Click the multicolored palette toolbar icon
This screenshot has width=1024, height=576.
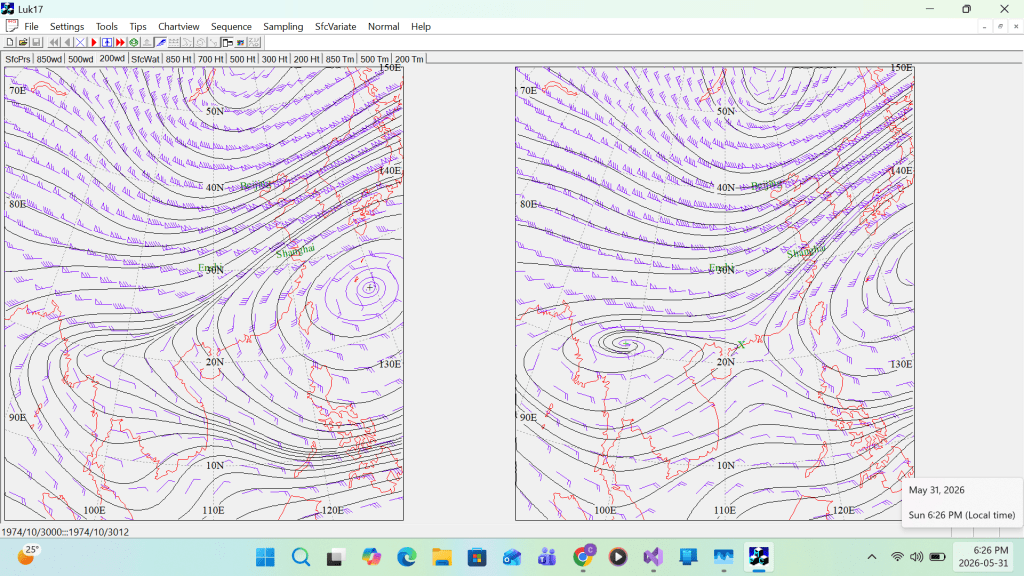click(240, 42)
